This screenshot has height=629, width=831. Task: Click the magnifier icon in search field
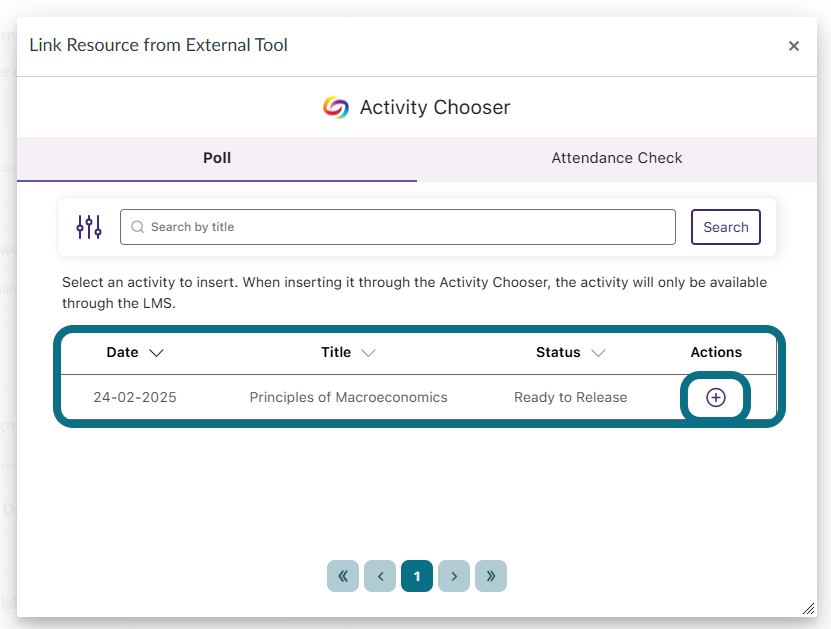pyautogui.click(x=138, y=227)
